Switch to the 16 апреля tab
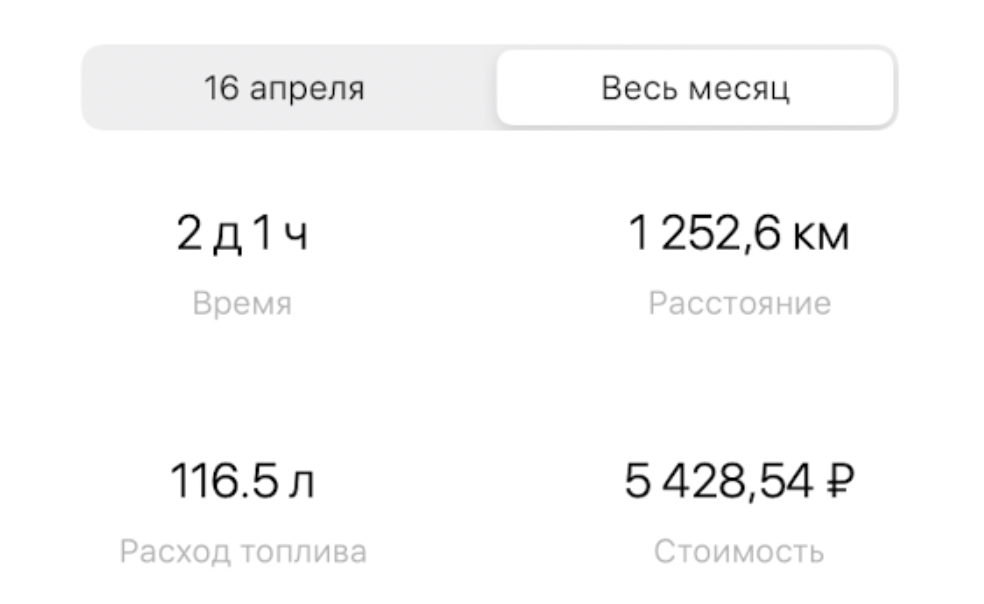The image size is (984, 604). [x=285, y=89]
